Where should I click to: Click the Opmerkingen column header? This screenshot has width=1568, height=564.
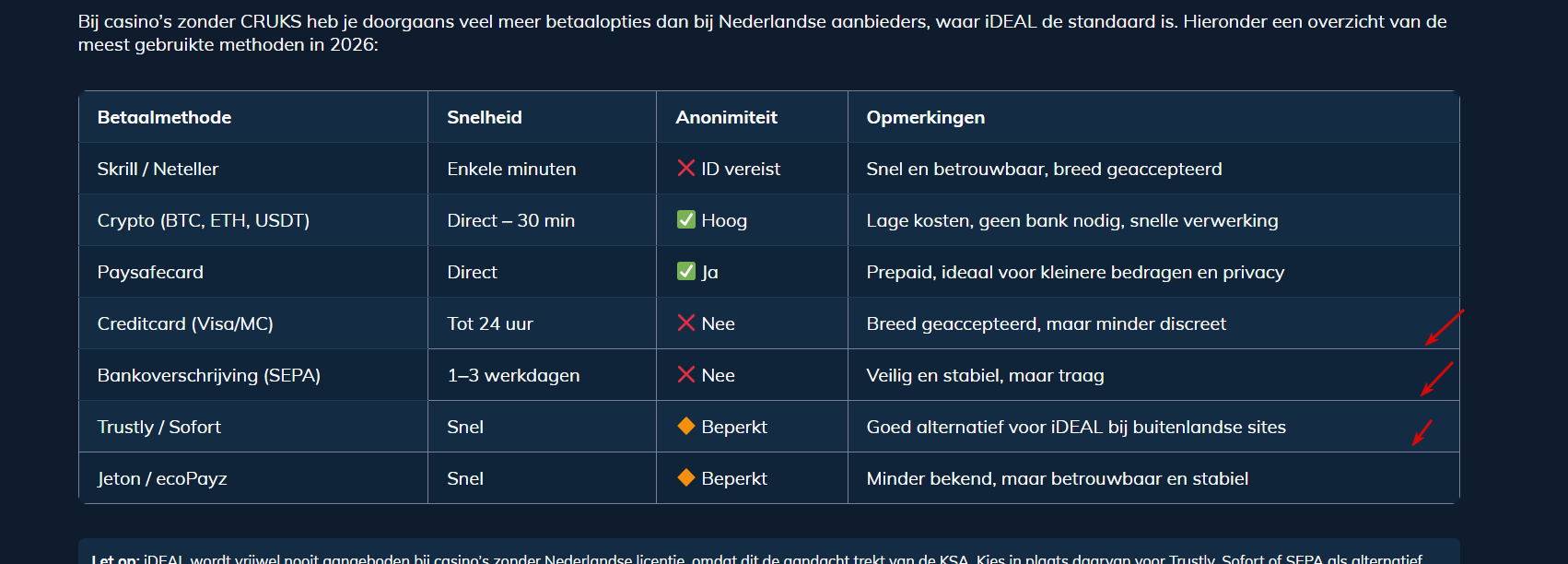pyautogui.click(x=925, y=117)
